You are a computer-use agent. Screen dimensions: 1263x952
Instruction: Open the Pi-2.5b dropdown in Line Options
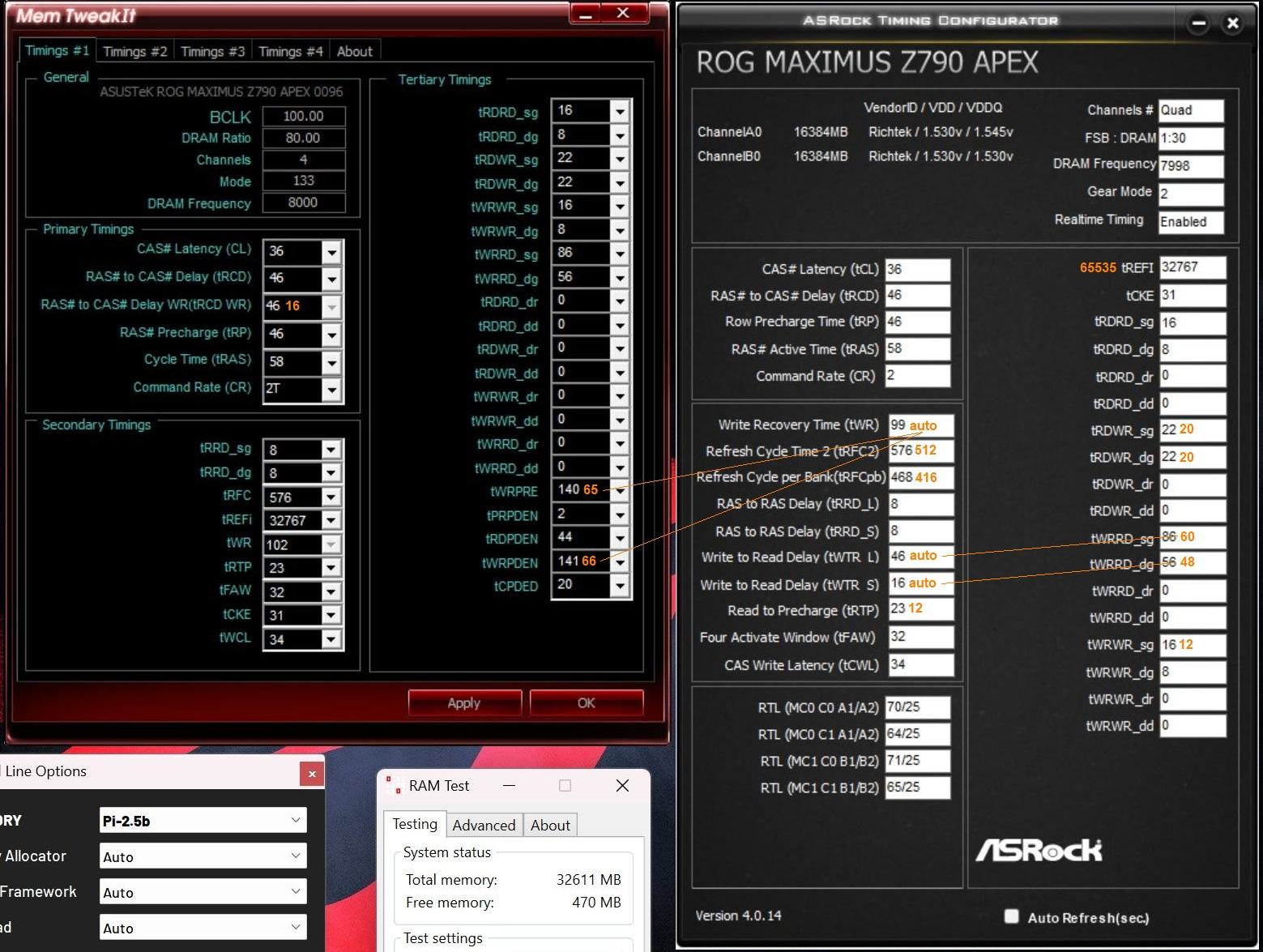tap(203, 820)
